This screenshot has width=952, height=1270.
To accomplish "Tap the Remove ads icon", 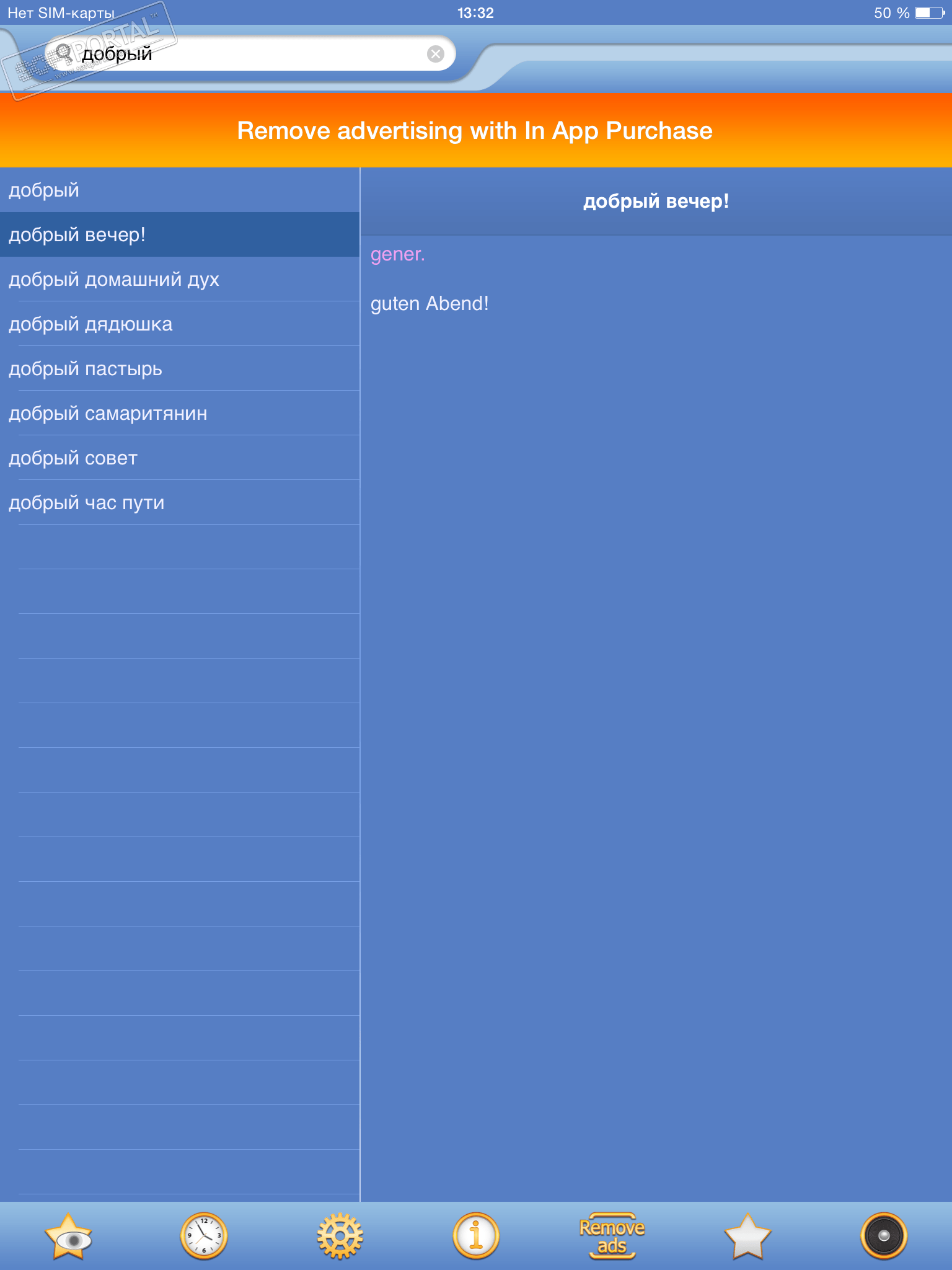I will pyautogui.click(x=612, y=1236).
